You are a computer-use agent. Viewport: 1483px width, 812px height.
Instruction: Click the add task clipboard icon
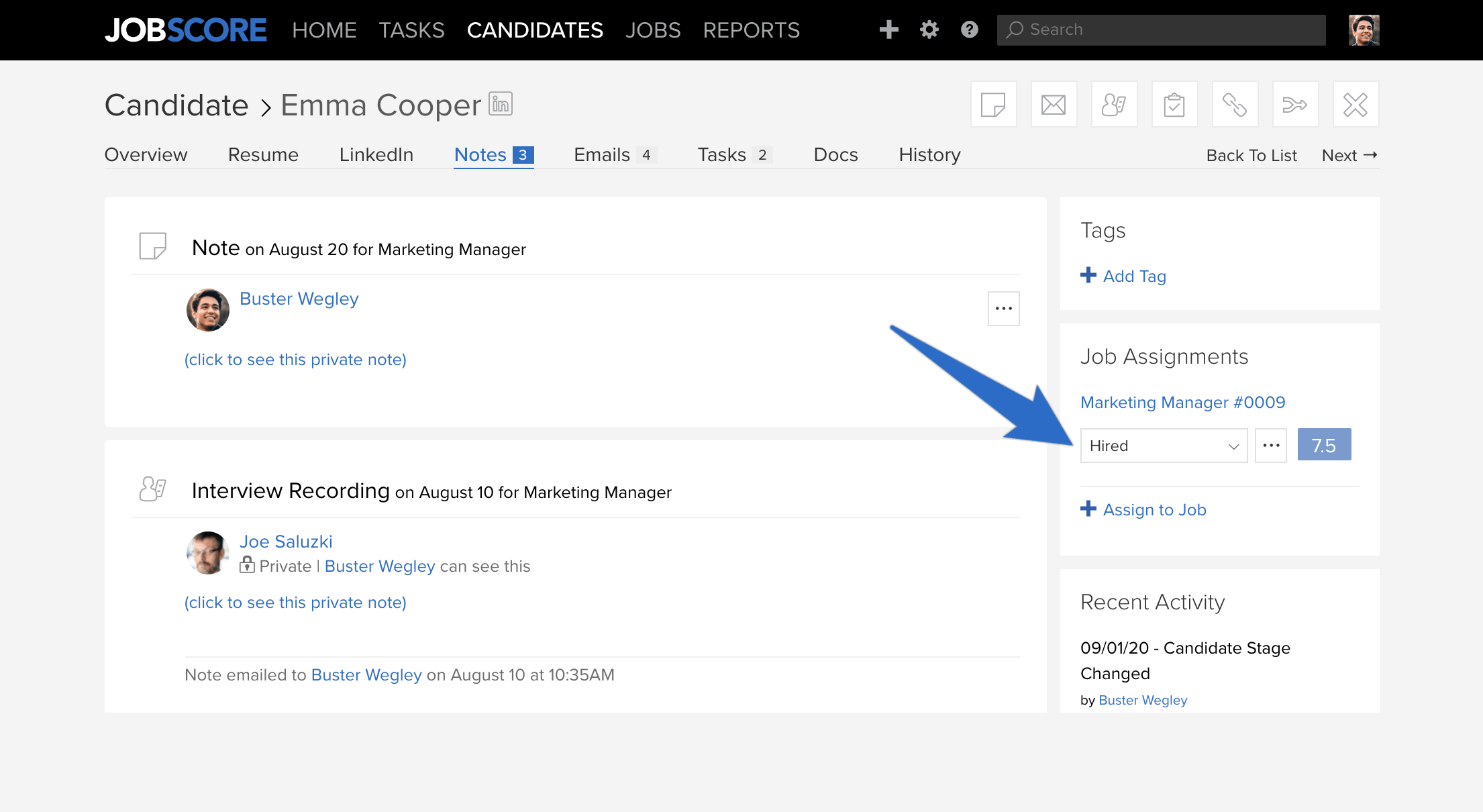pos(1174,105)
